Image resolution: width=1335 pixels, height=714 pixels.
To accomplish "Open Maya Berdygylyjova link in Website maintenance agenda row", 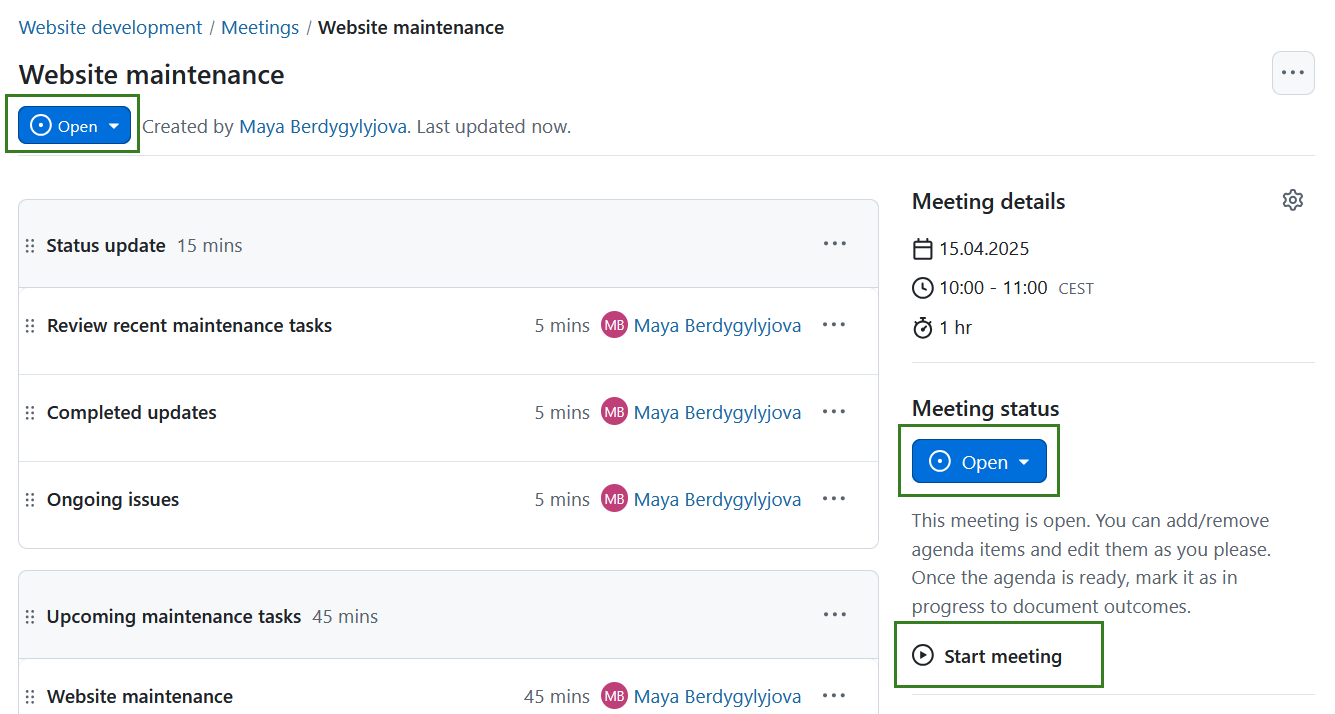I will tap(717, 696).
